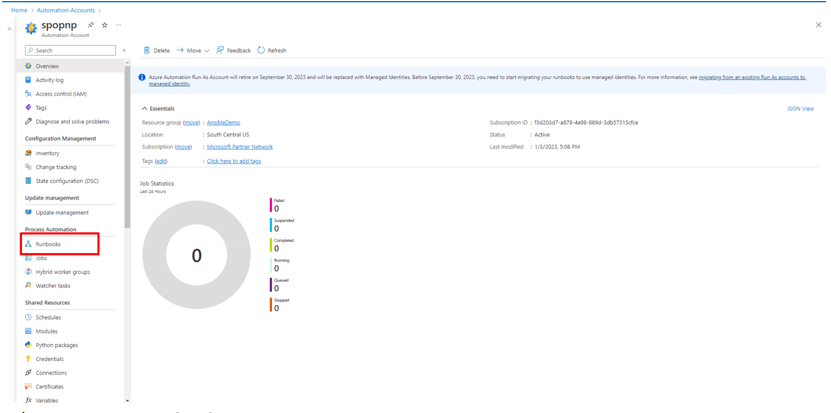Click the Last modified date value
The width and height of the screenshot is (831, 413).
click(x=558, y=147)
